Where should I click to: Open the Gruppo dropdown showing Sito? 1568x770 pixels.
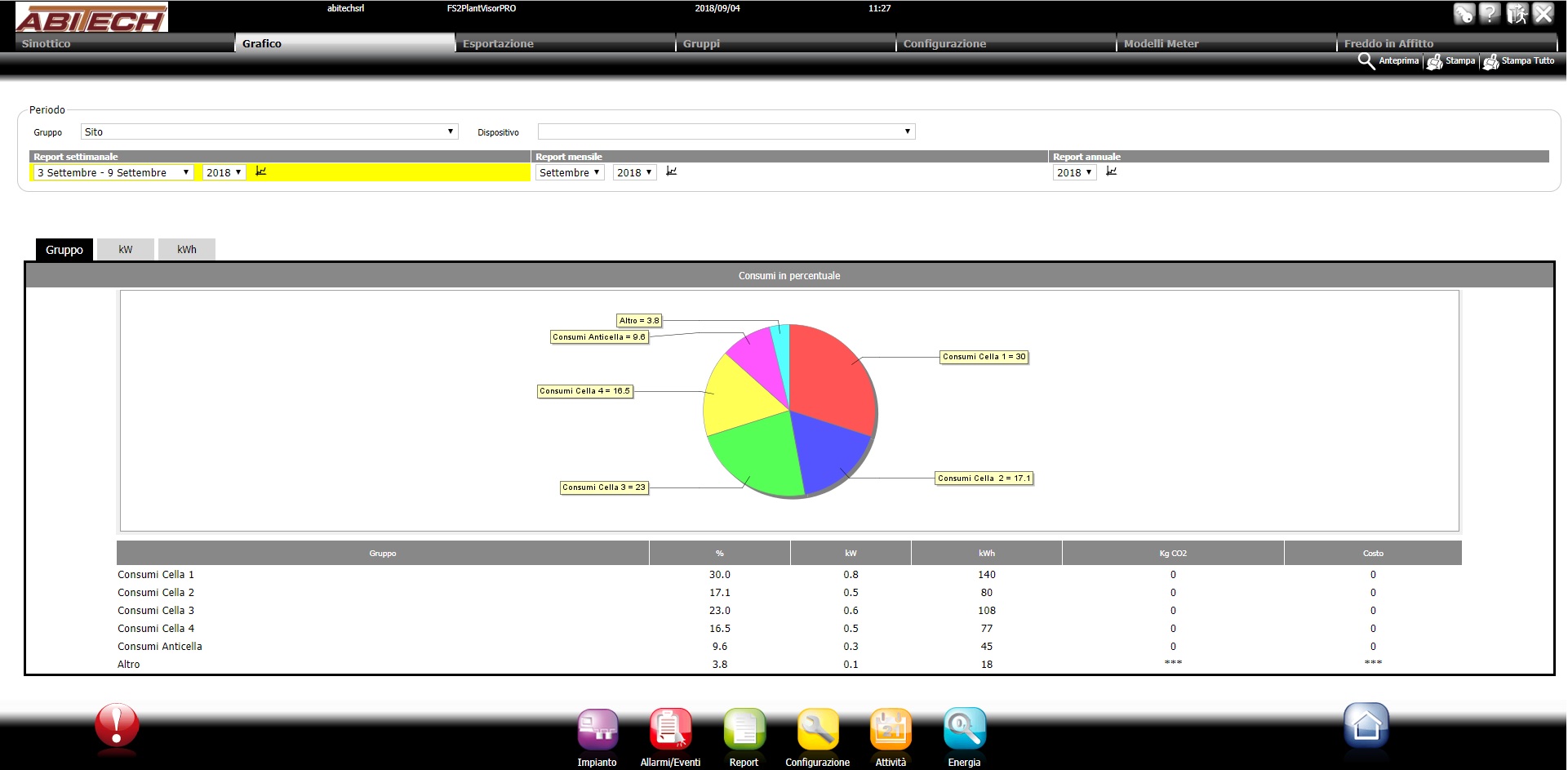tap(269, 131)
